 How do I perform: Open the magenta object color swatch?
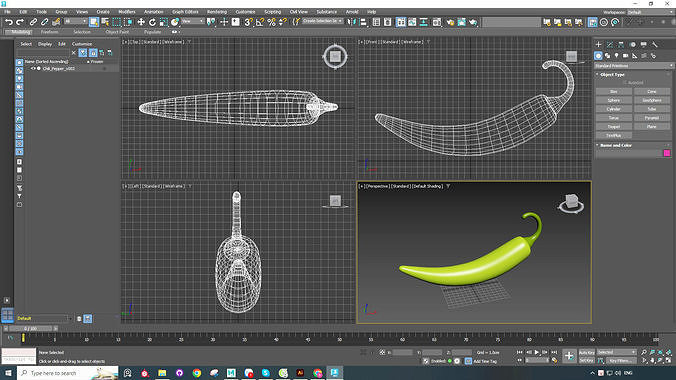(x=667, y=153)
